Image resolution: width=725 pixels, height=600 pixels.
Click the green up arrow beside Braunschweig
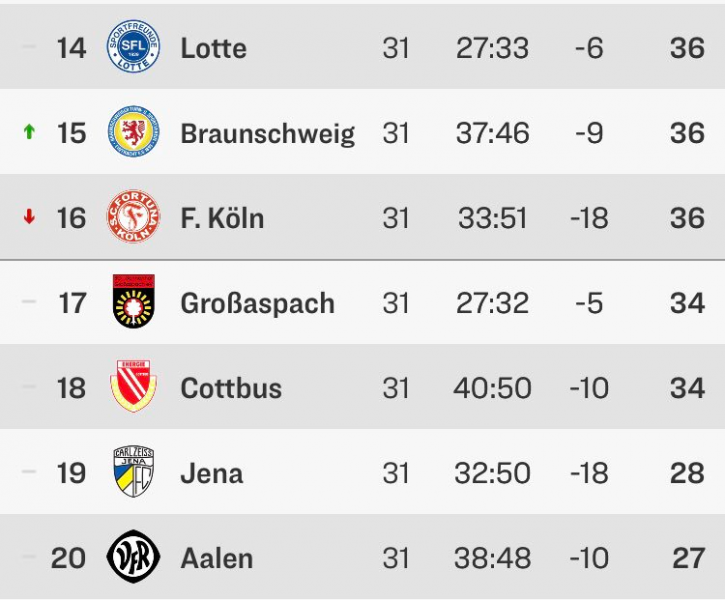point(29,132)
